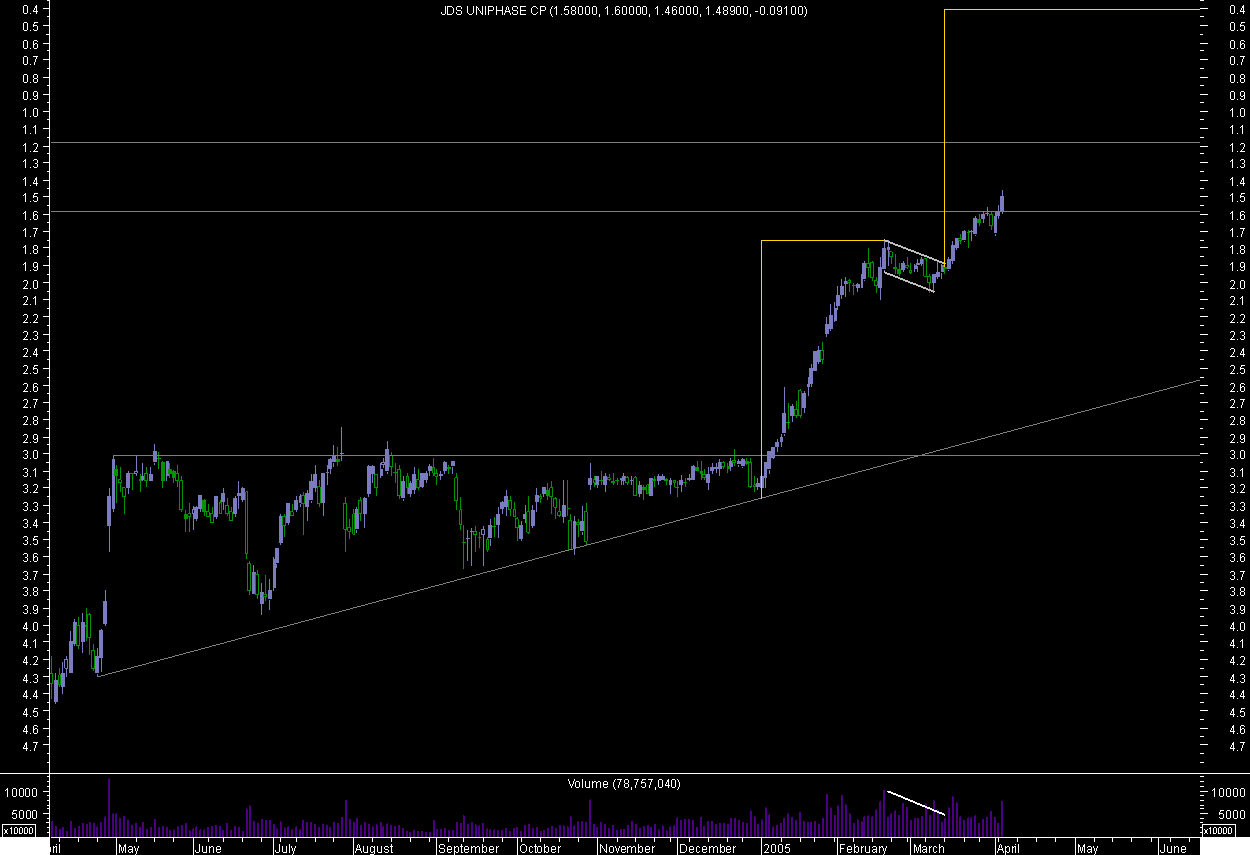Select the October label on time axis

(x=540, y=848)
